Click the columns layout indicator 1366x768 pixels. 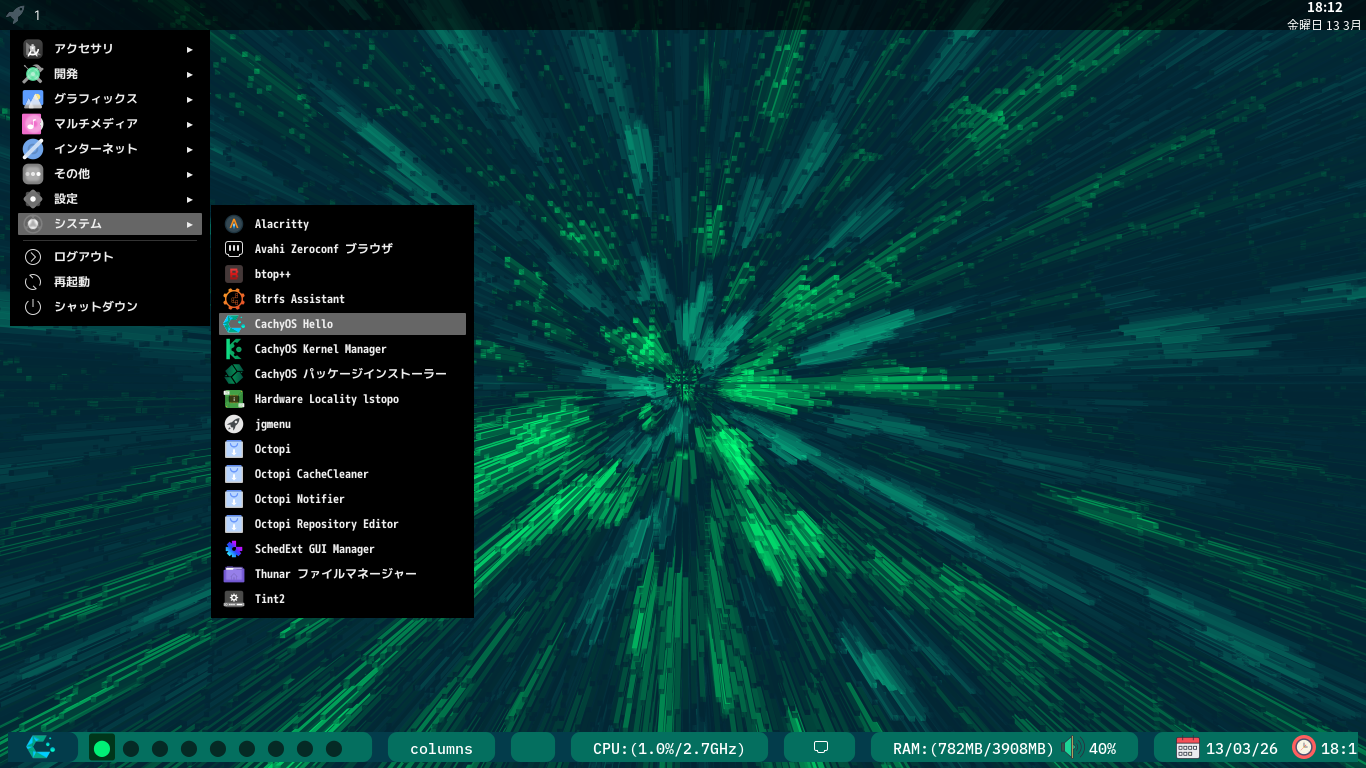tap(441, 748)
